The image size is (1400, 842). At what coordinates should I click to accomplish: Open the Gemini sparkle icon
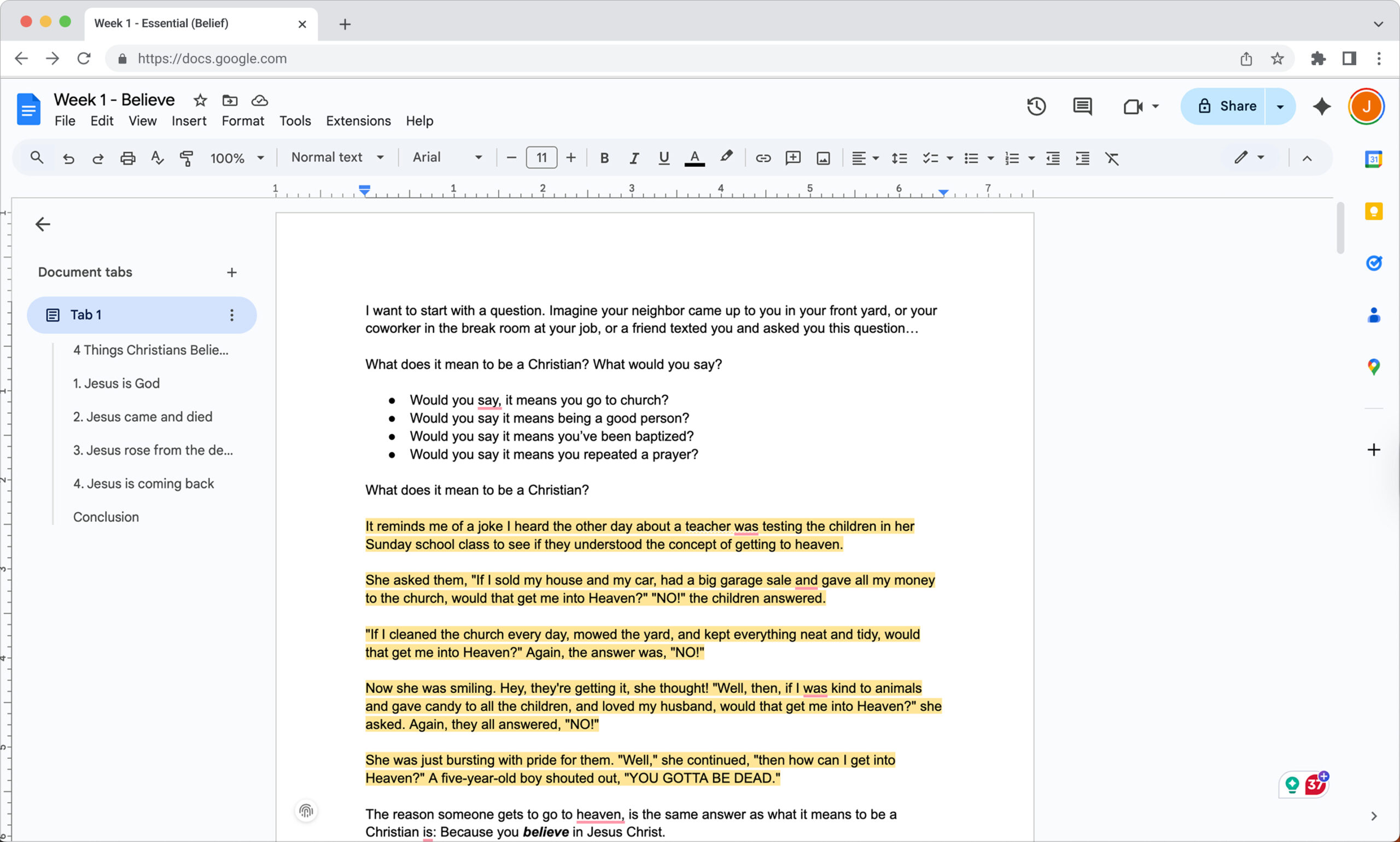coord(1322,106)
